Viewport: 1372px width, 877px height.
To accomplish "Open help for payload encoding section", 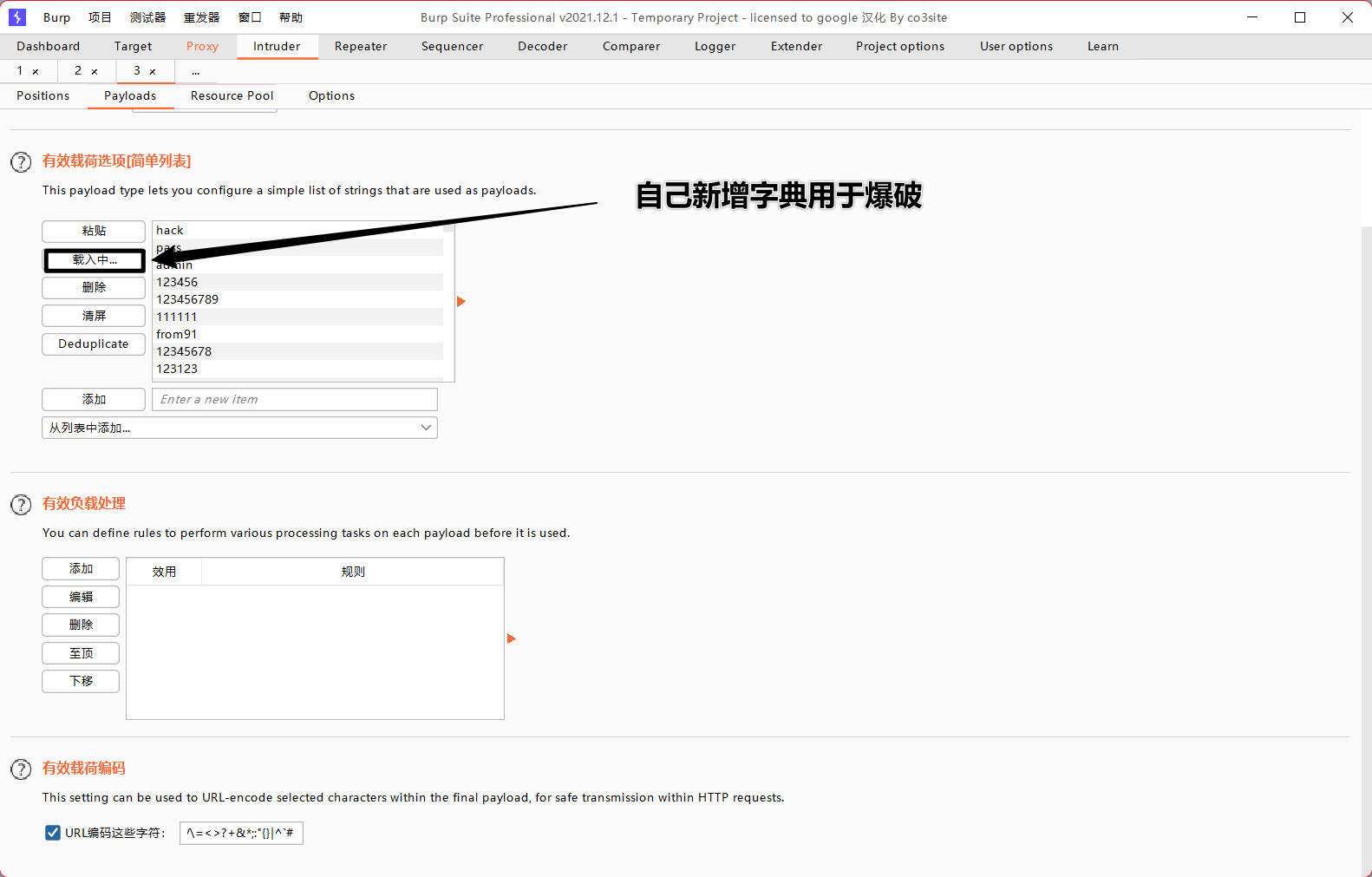I will [21, 769].
